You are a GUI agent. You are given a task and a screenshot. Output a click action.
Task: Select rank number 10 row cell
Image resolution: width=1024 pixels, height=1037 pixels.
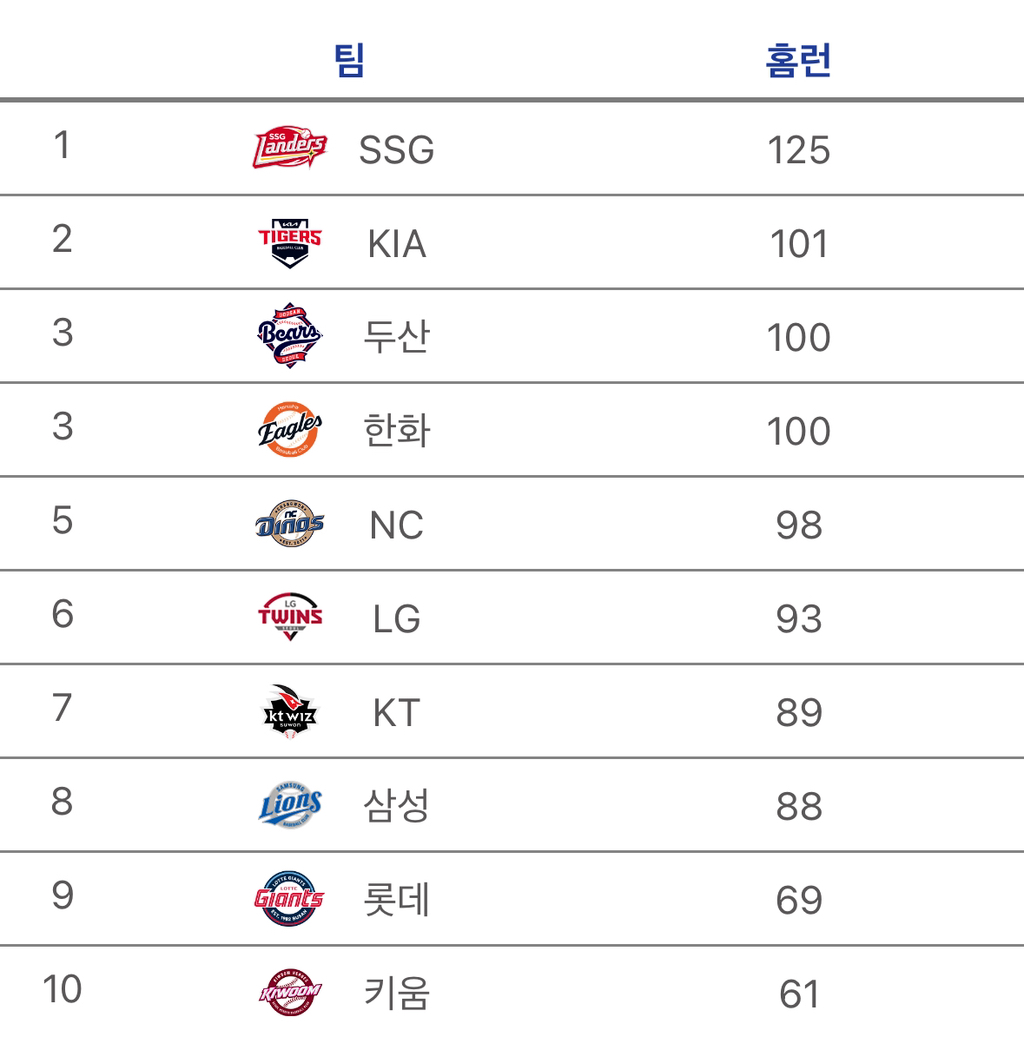pyautogui.click(x=62, y=989)
